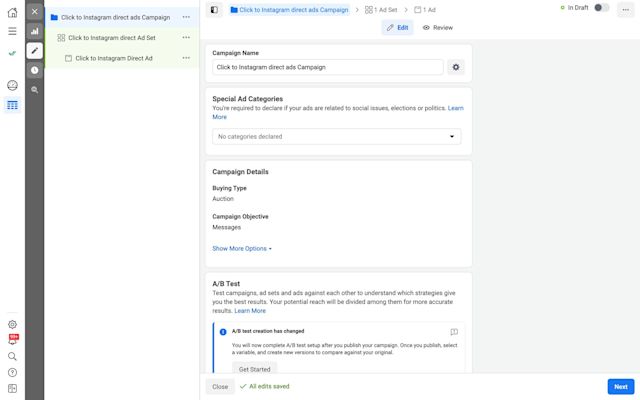
Task: Select the pencil edit icon in dark strip
Action: pyautogui.click(x=35, y=51)
